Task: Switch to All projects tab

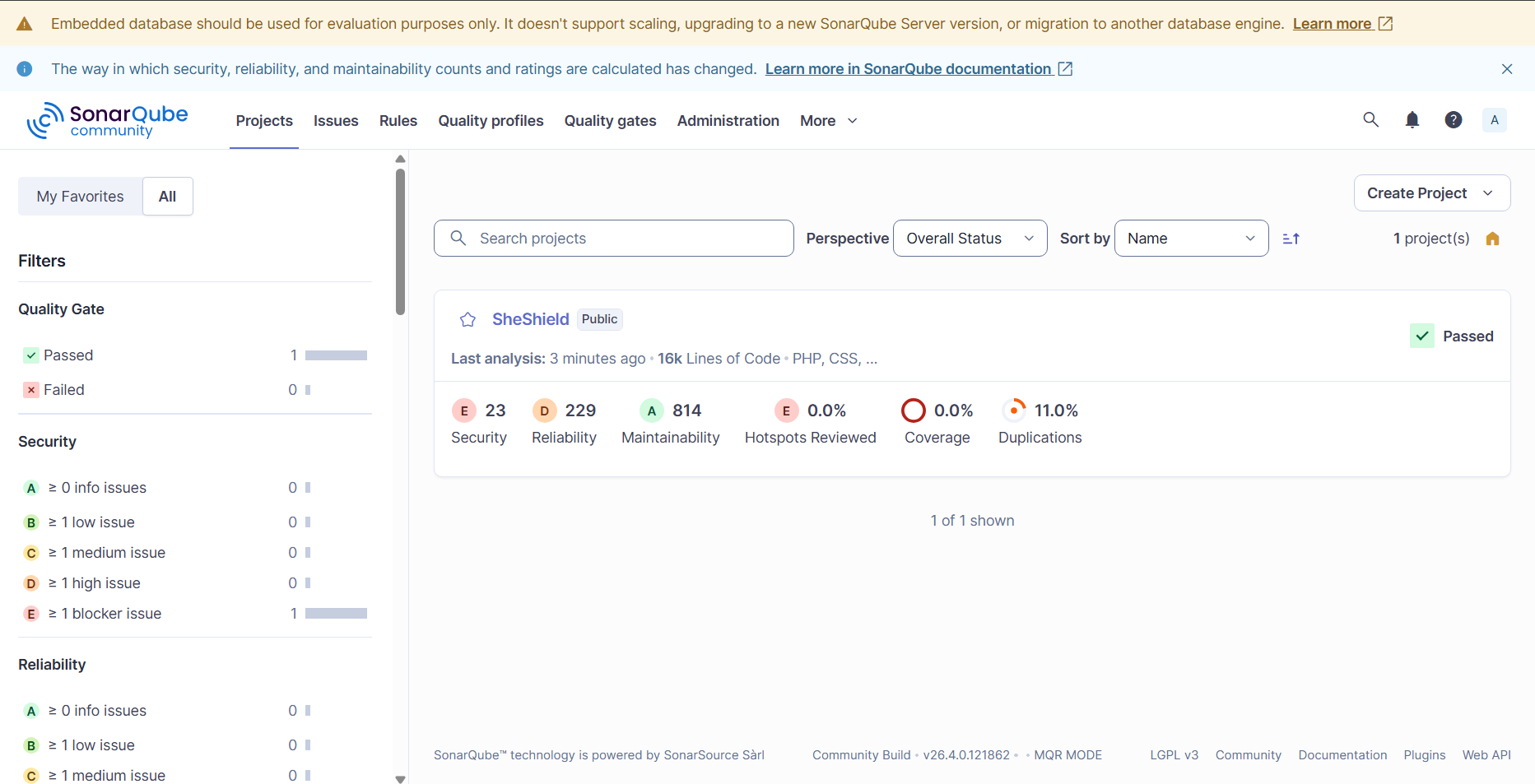Action: (x=168, y=197)
